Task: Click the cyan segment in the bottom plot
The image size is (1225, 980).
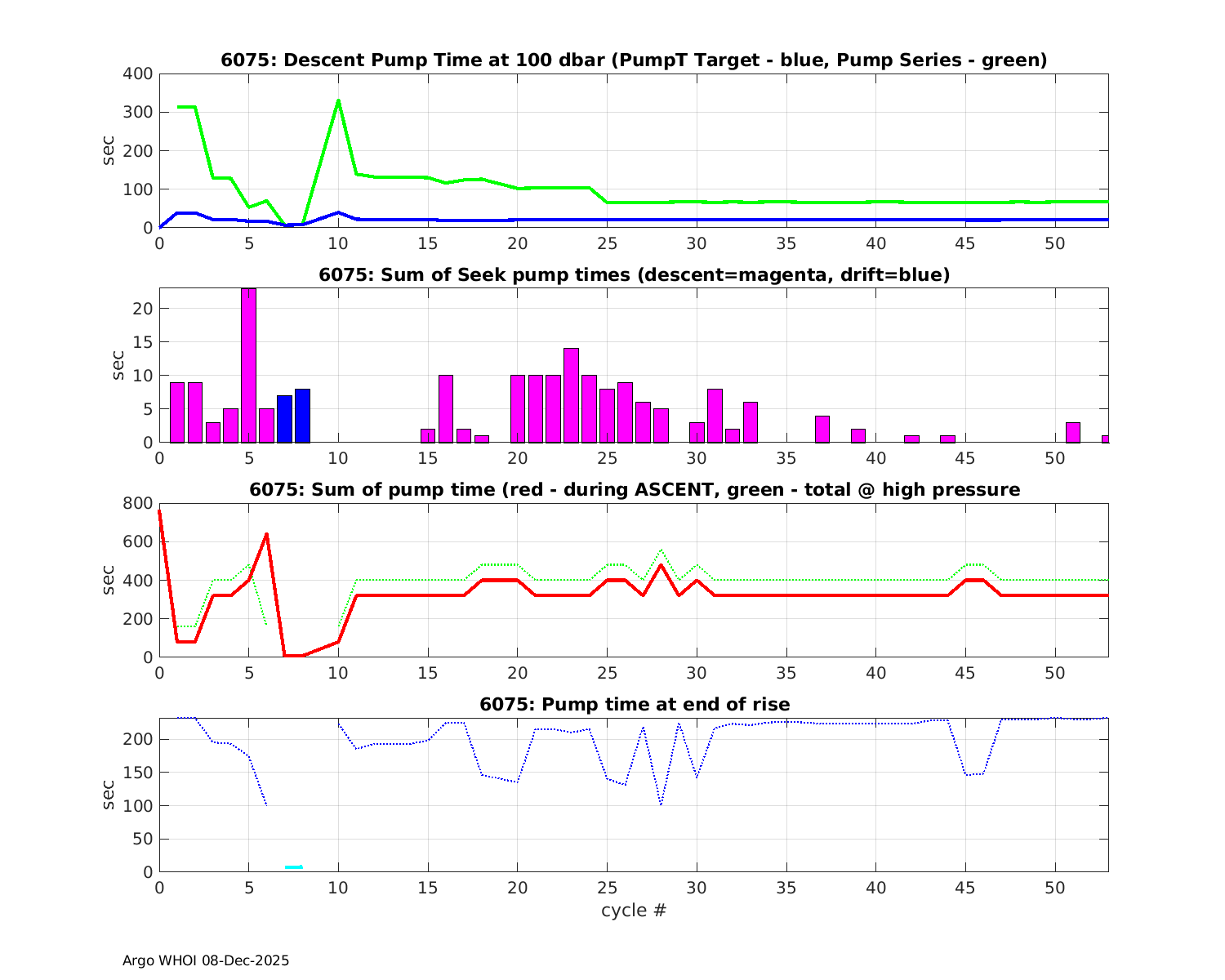Action: pos(293,866)
